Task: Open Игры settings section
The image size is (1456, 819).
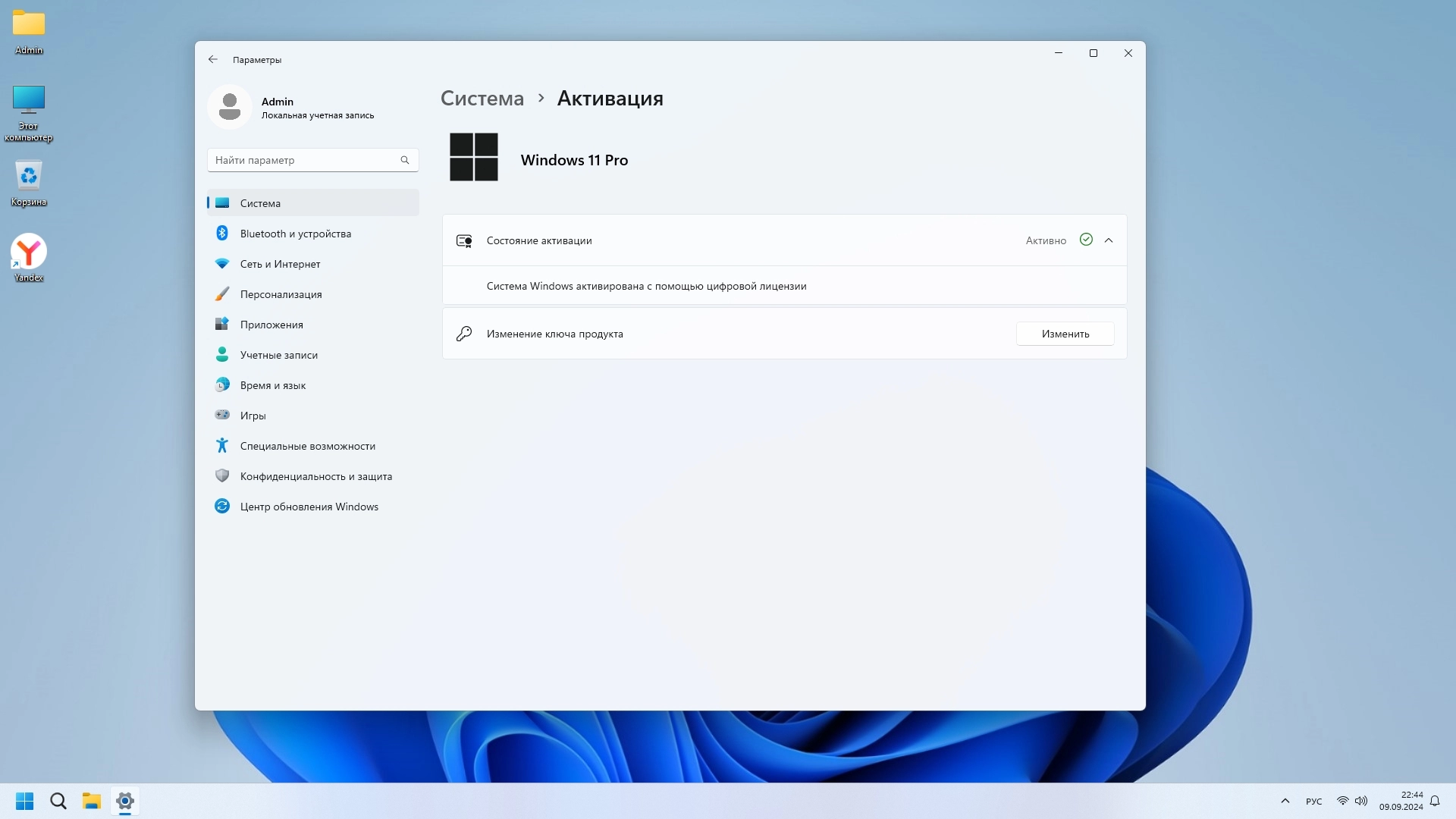Action: point(253,416)
